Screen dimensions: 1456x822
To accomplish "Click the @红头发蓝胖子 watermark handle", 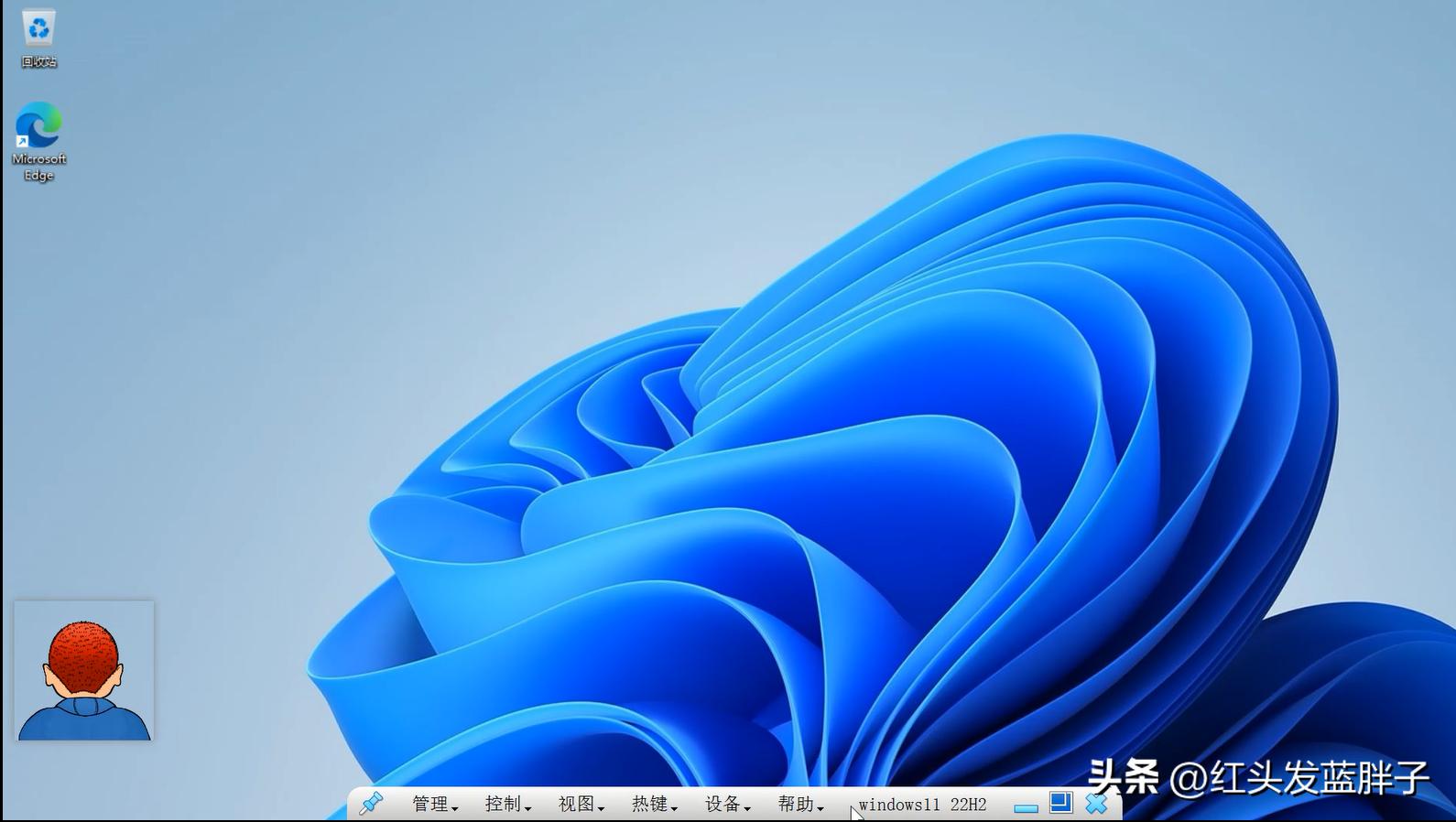I will tap(1298, 778).
